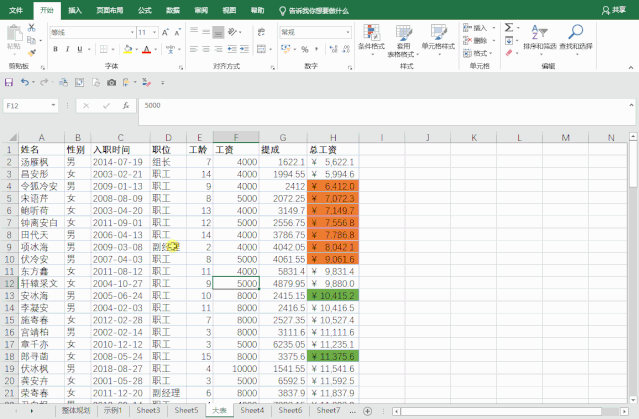Click the Format Painter brush icon
The image size is (639, 419).
pos(31,53)
